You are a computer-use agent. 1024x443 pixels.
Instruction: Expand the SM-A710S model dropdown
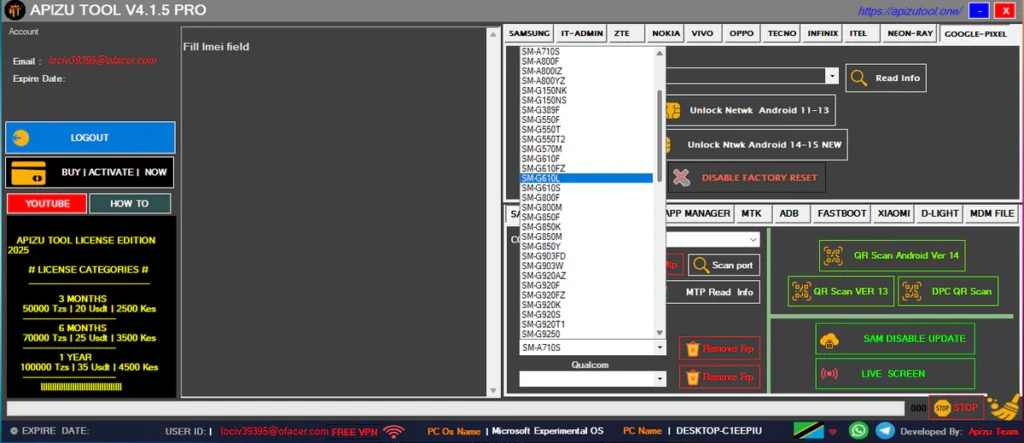click(660, 348)
